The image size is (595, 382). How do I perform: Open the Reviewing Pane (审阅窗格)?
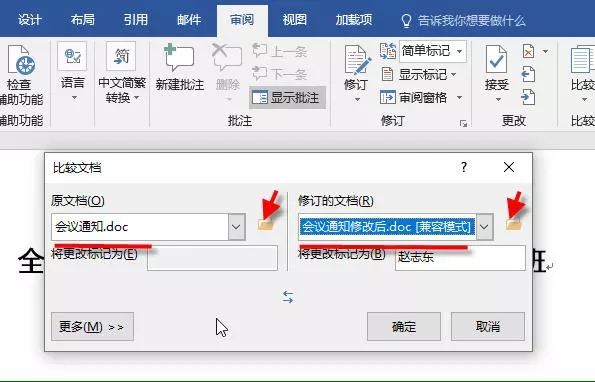point(414,98)
